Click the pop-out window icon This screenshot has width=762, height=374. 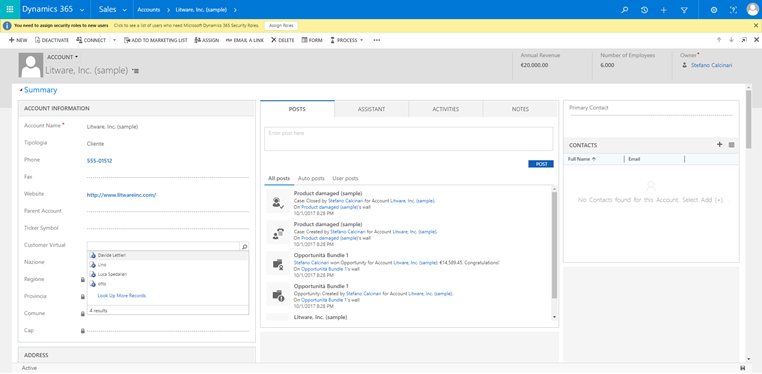click(744, 40)
